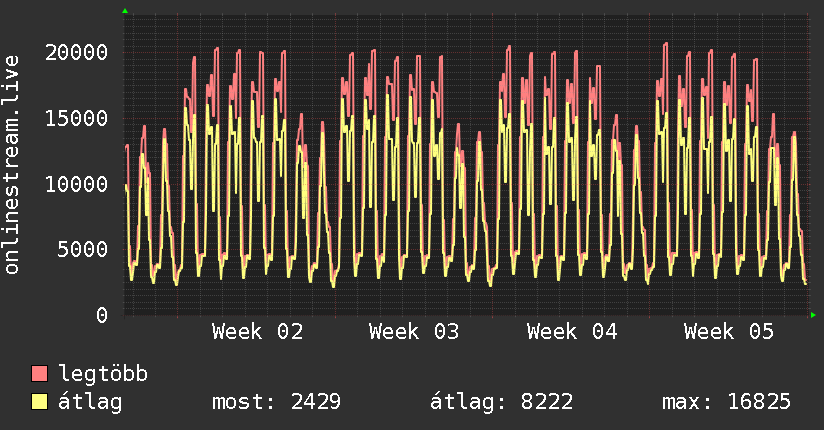Click the 5000 y-axis label
This screenshot has height=430, width=824.
(x=83, y=249)
